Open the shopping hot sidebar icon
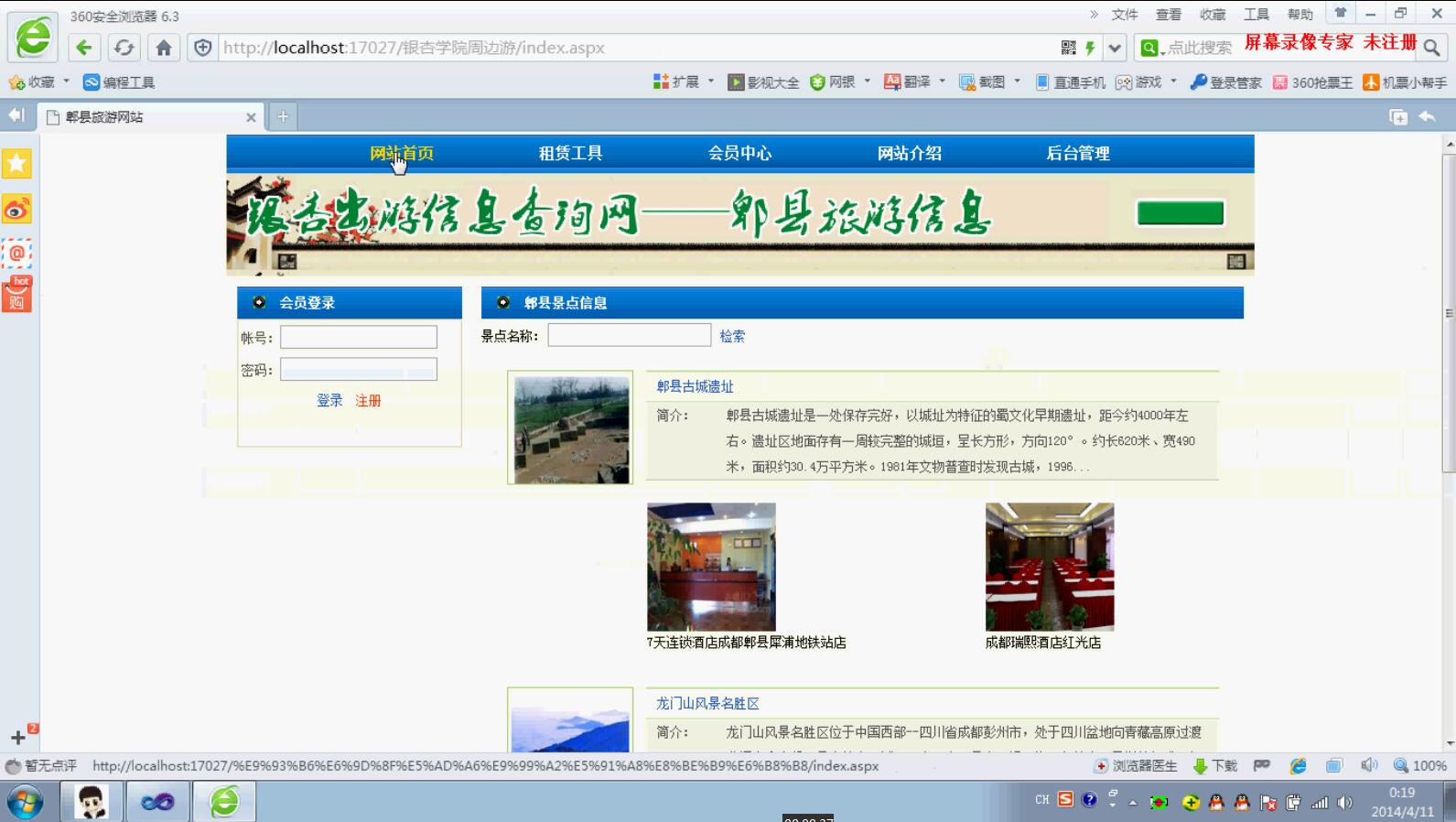 16,295
